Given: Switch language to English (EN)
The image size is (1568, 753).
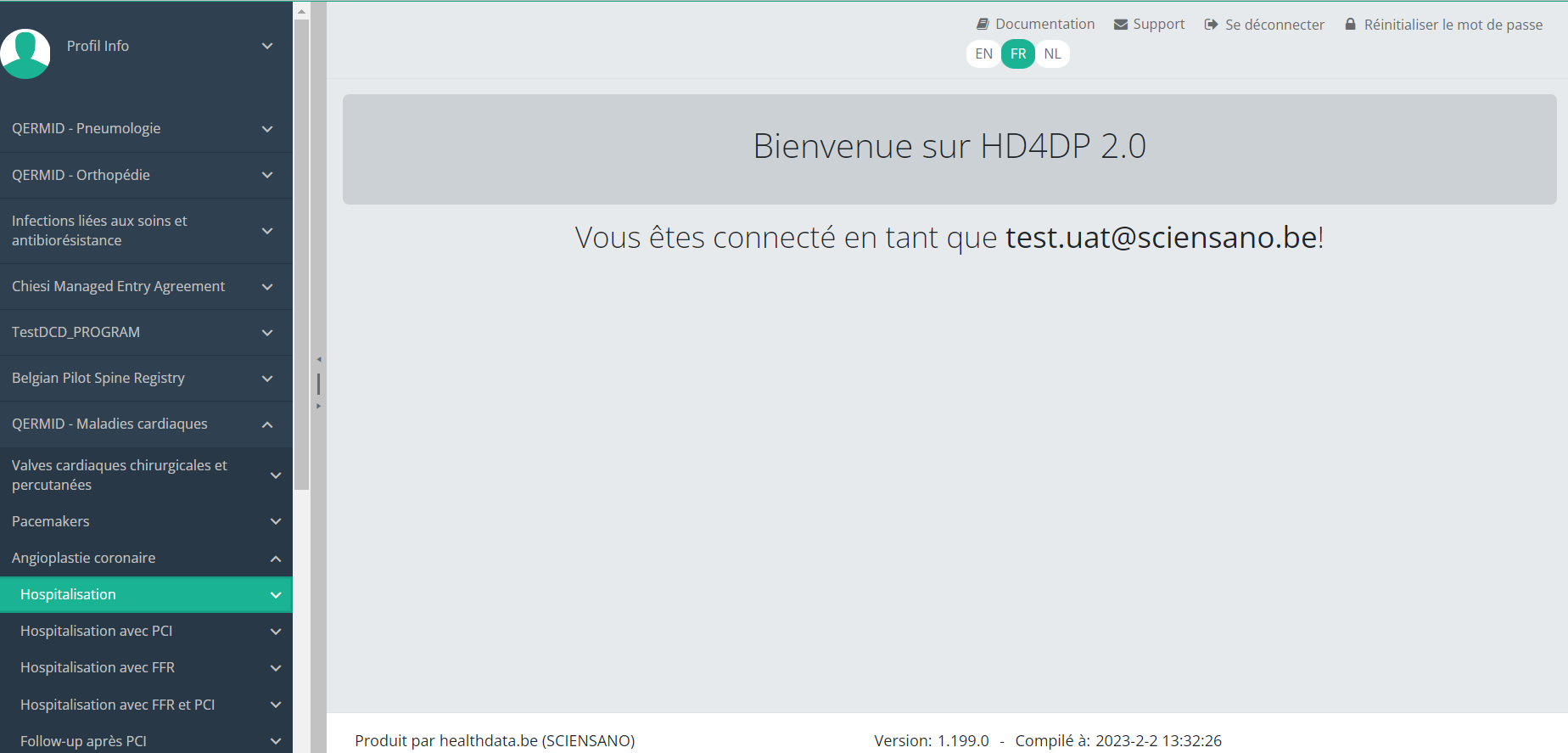Looking at the screenshot, I should point(983,54).
